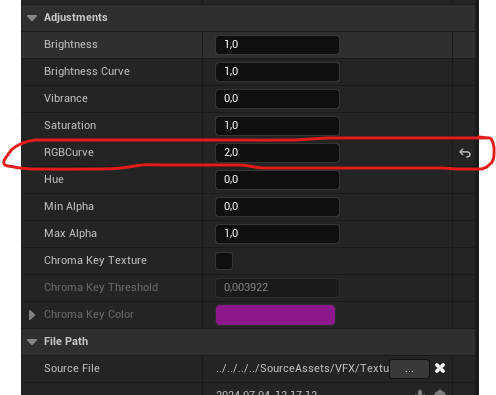Select the Chroma Key Threshold label
Image resolution: width=496 pixels, height=395 pixels.
(101, 287)
